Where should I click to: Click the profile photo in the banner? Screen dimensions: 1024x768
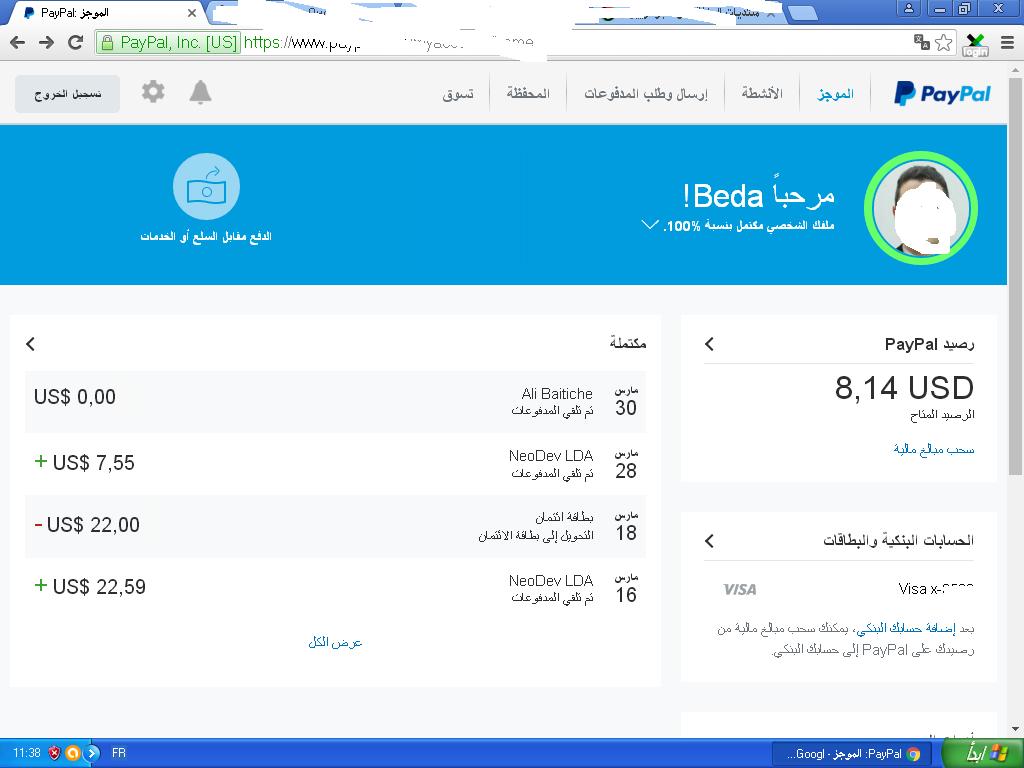[x=921, y=208]
